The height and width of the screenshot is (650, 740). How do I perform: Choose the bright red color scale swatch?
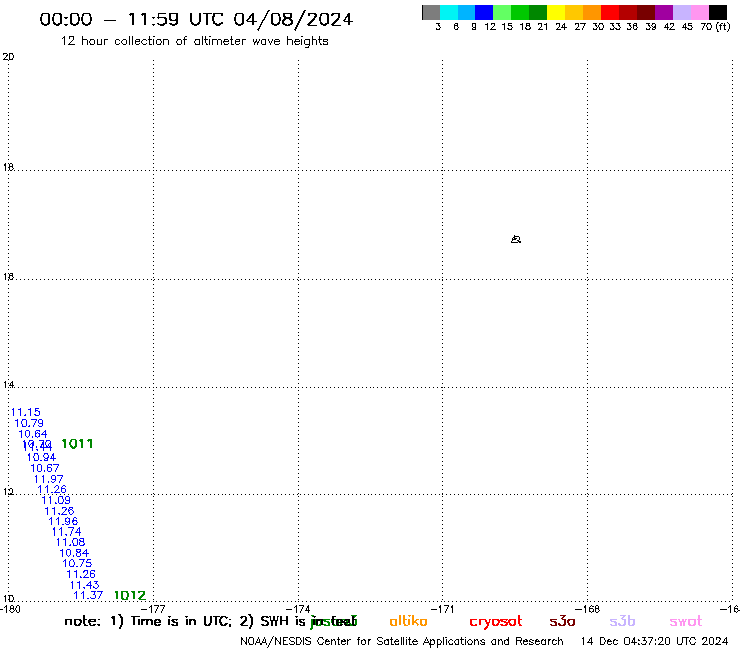coord(610,12)
